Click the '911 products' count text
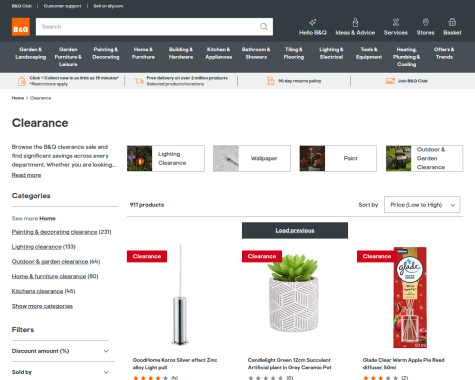This screenshot has height=380, width=475. pyautogui.click(x=147, y=205)
